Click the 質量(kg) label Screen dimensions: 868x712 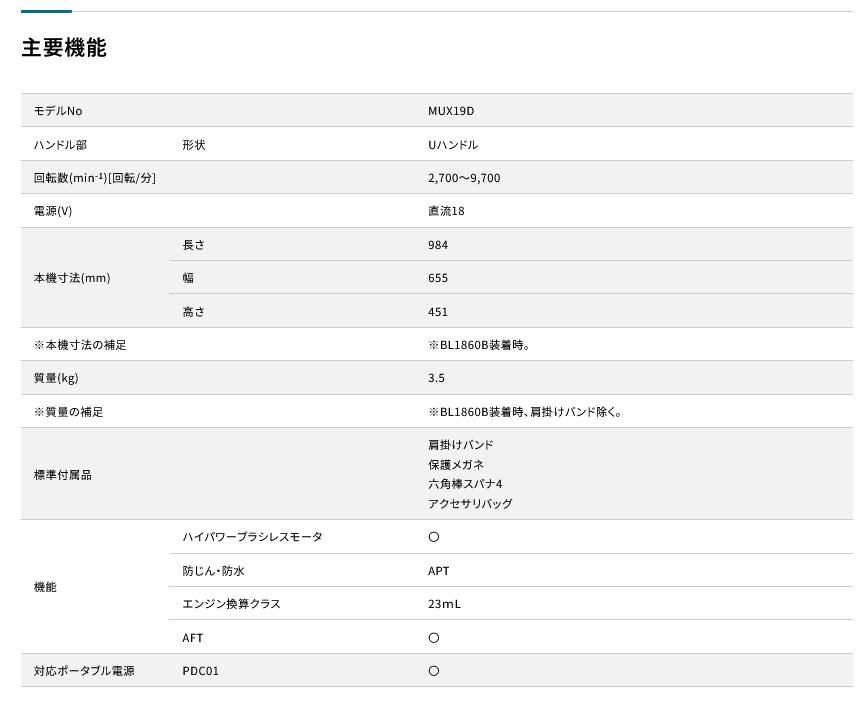(56, 378)
